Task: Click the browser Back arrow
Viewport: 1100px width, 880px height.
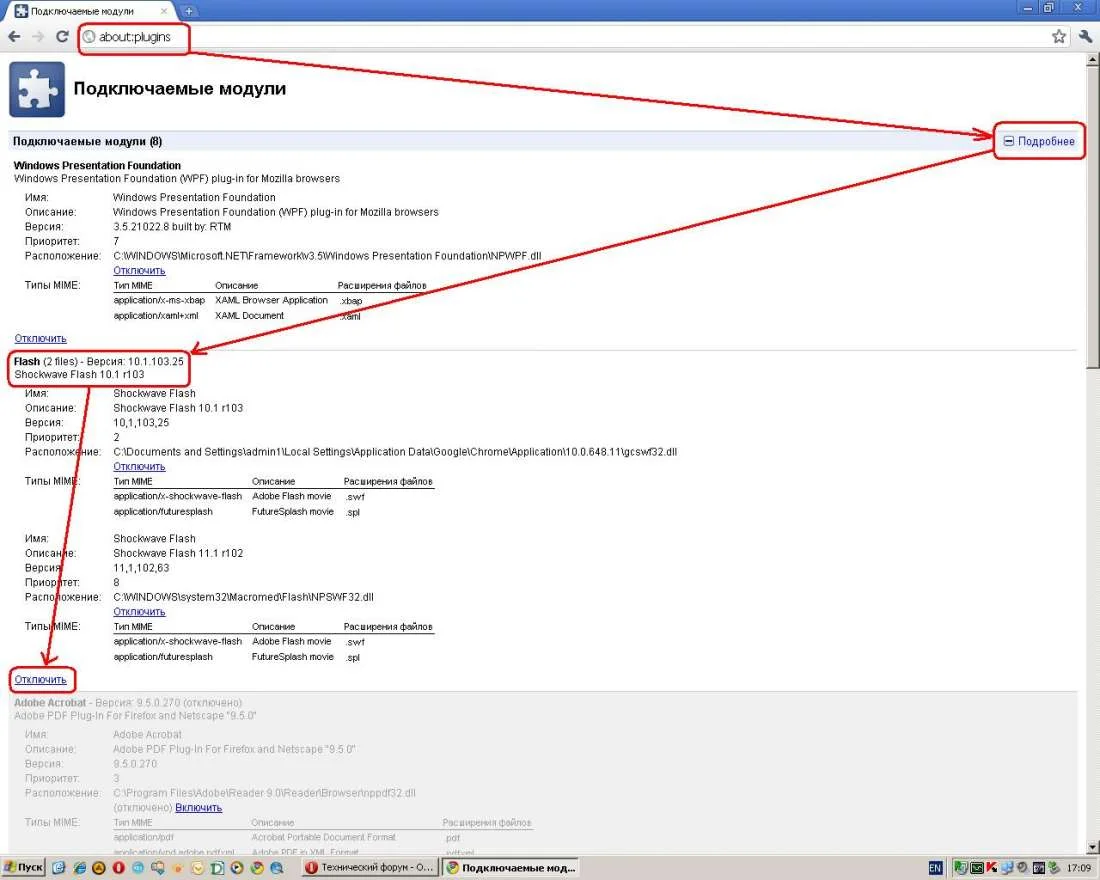Action: [x=14, y=36]
